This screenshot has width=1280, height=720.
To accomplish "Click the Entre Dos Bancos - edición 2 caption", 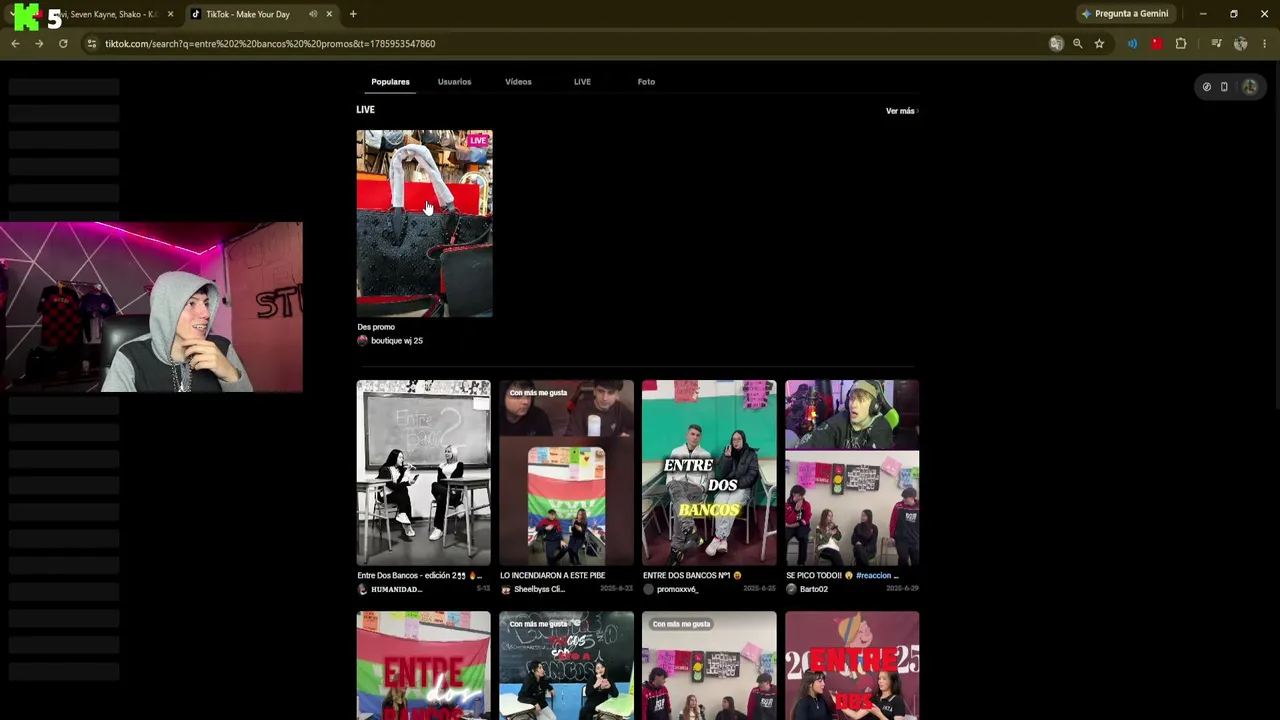I will (420, 576).
